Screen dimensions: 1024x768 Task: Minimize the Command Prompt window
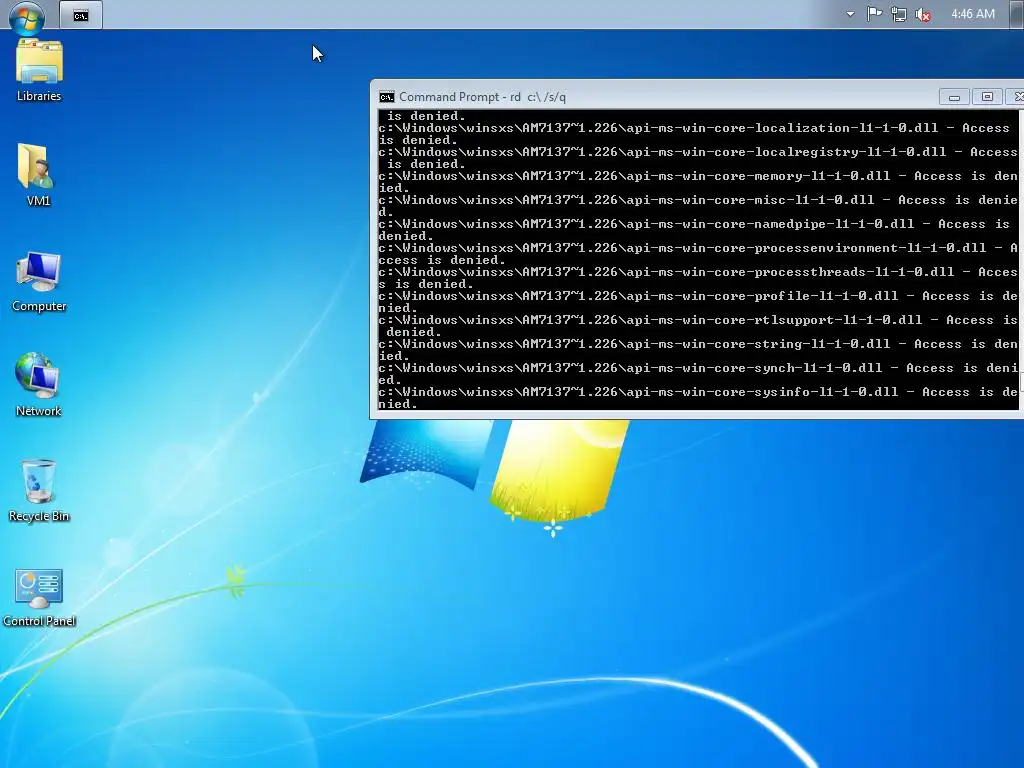(954, 97)
